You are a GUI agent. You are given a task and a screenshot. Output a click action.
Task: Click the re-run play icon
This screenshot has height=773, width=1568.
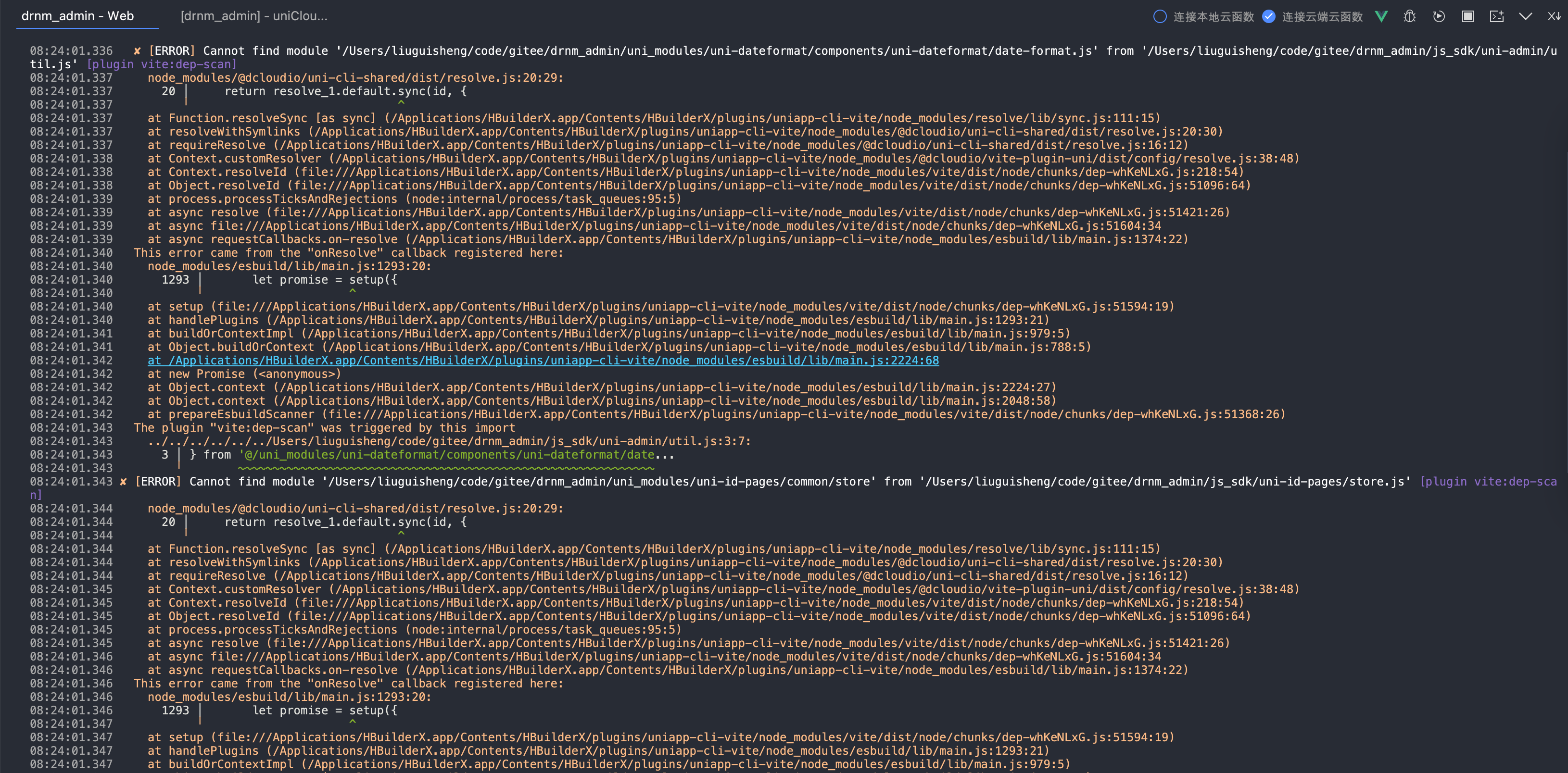(1439, 16)
